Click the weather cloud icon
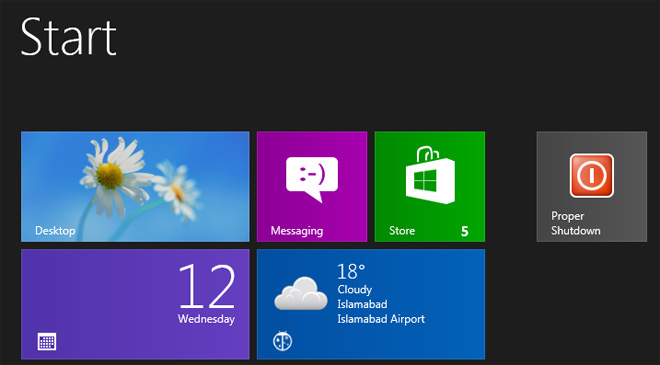Viewport: 660px width, 365px height. [301, 293]
